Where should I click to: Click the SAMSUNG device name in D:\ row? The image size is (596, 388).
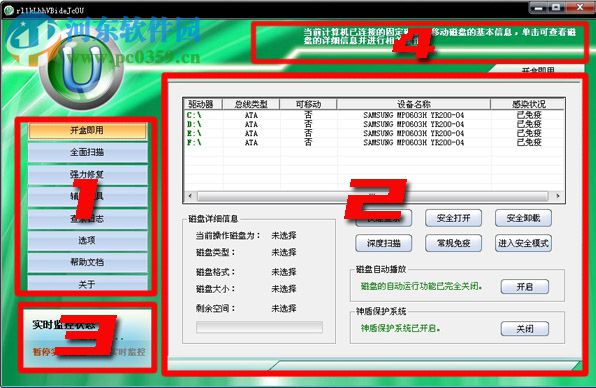click(414, 124)
